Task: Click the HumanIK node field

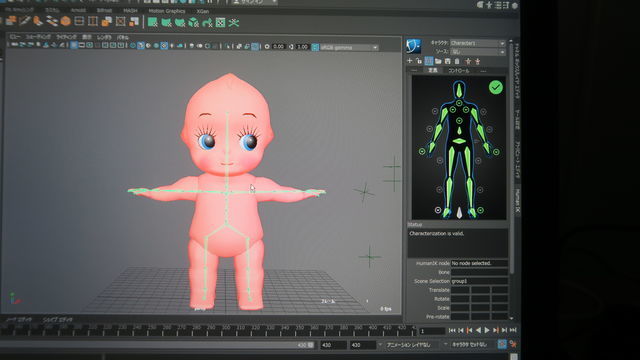Action: 479,263
